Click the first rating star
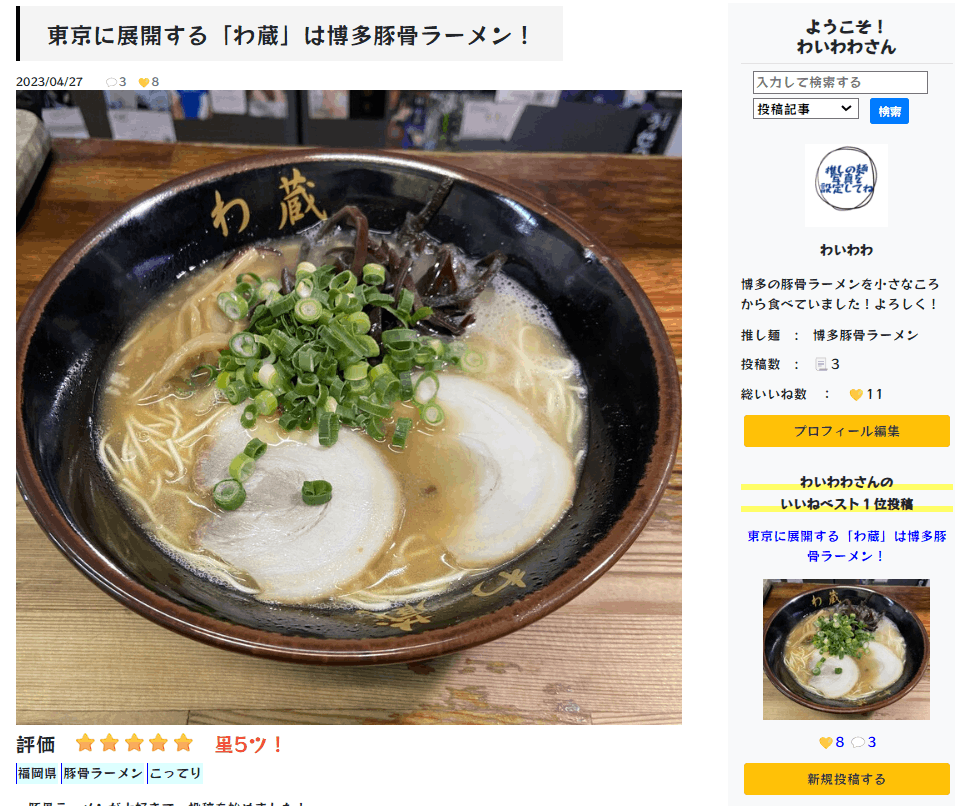The image size is (955, 806). coord(85,743)
